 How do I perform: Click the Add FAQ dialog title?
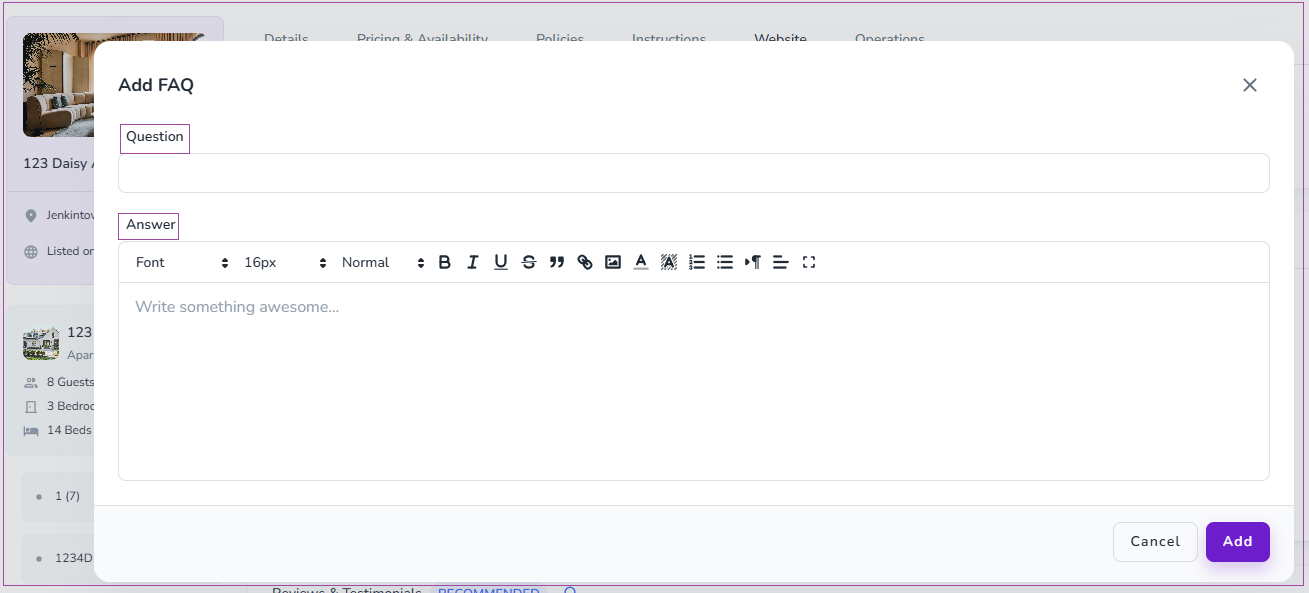(x=156, y=85)
